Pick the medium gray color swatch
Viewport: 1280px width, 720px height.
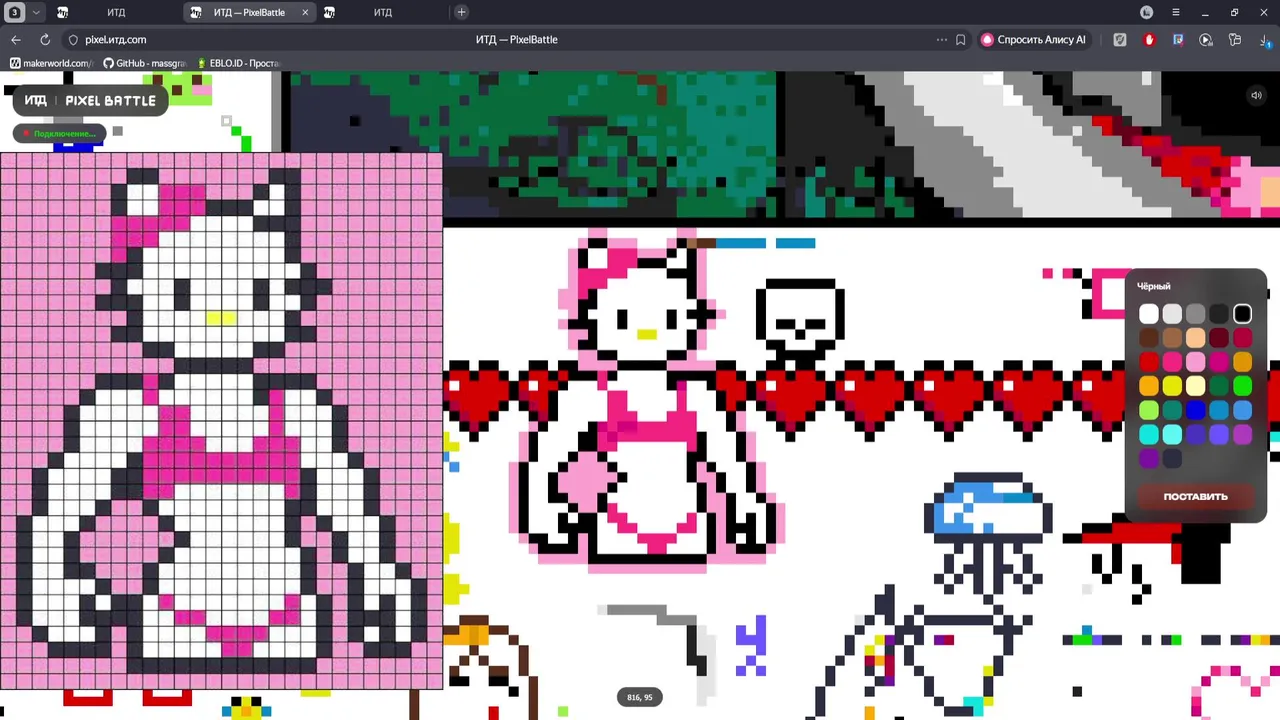(1195, 314)
